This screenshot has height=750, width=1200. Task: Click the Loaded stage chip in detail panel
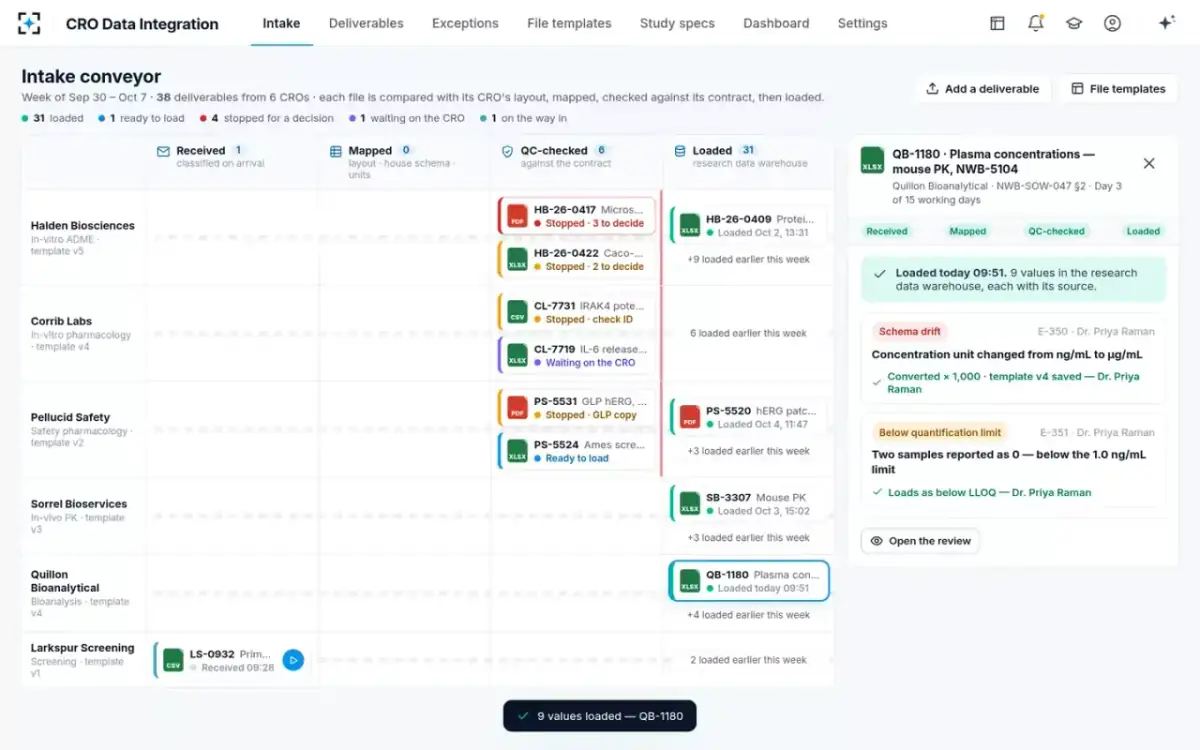coord(1143,231)
